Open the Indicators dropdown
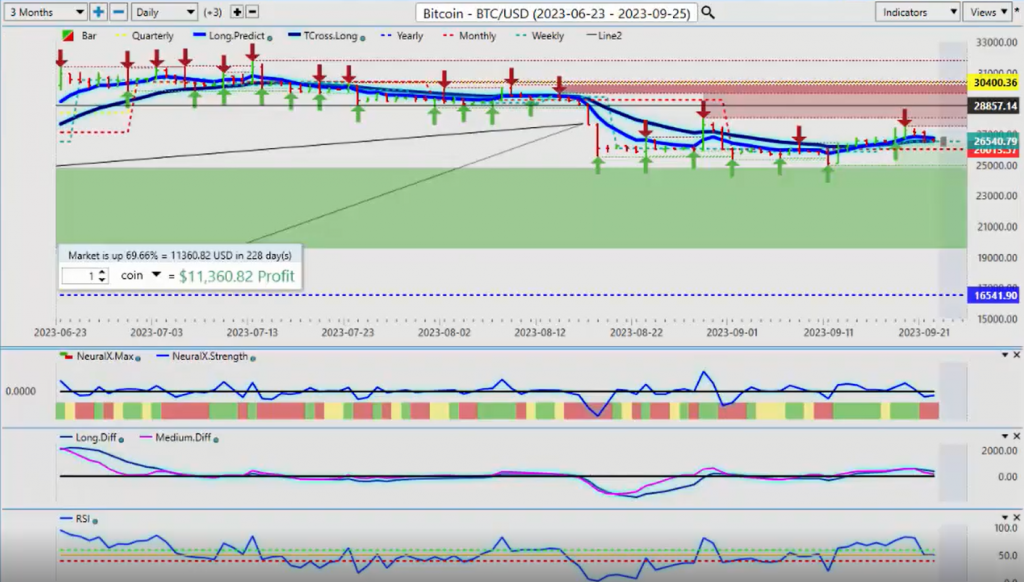 (x=917, y=12)
